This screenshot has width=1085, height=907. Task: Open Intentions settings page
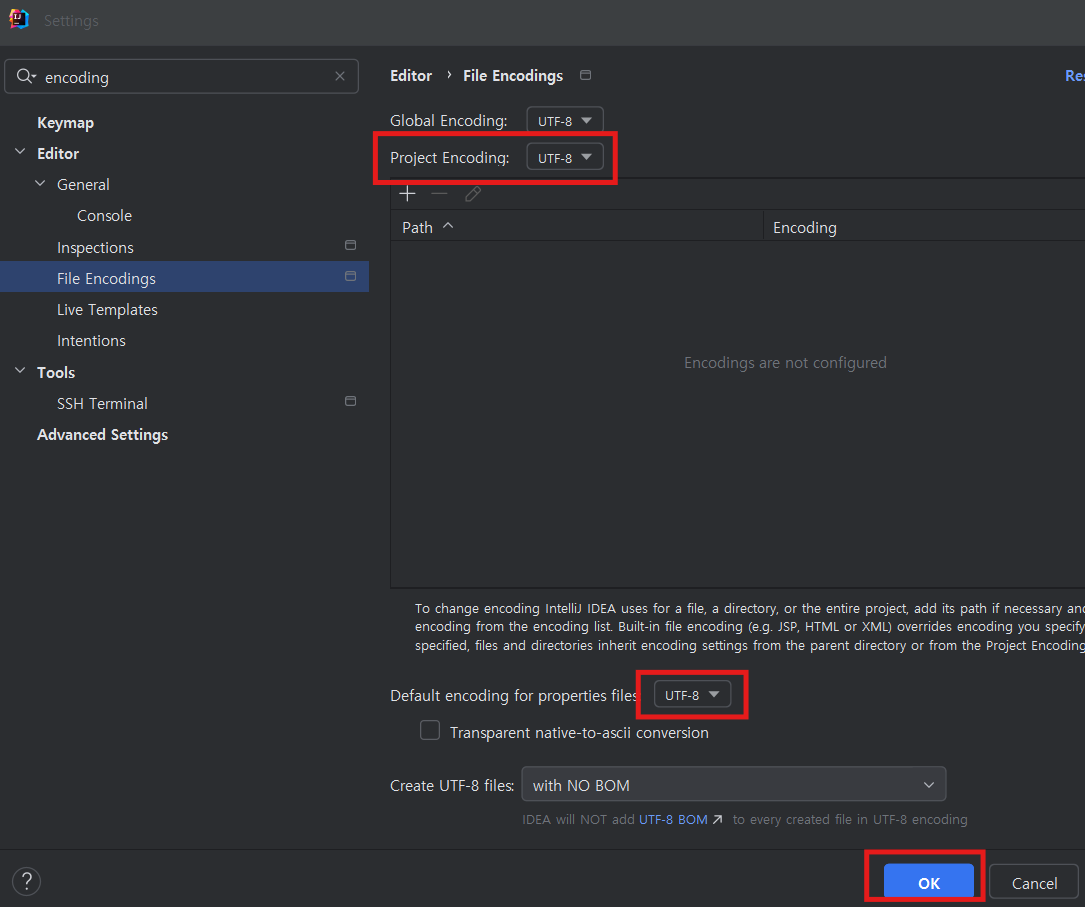coord(91,341)
